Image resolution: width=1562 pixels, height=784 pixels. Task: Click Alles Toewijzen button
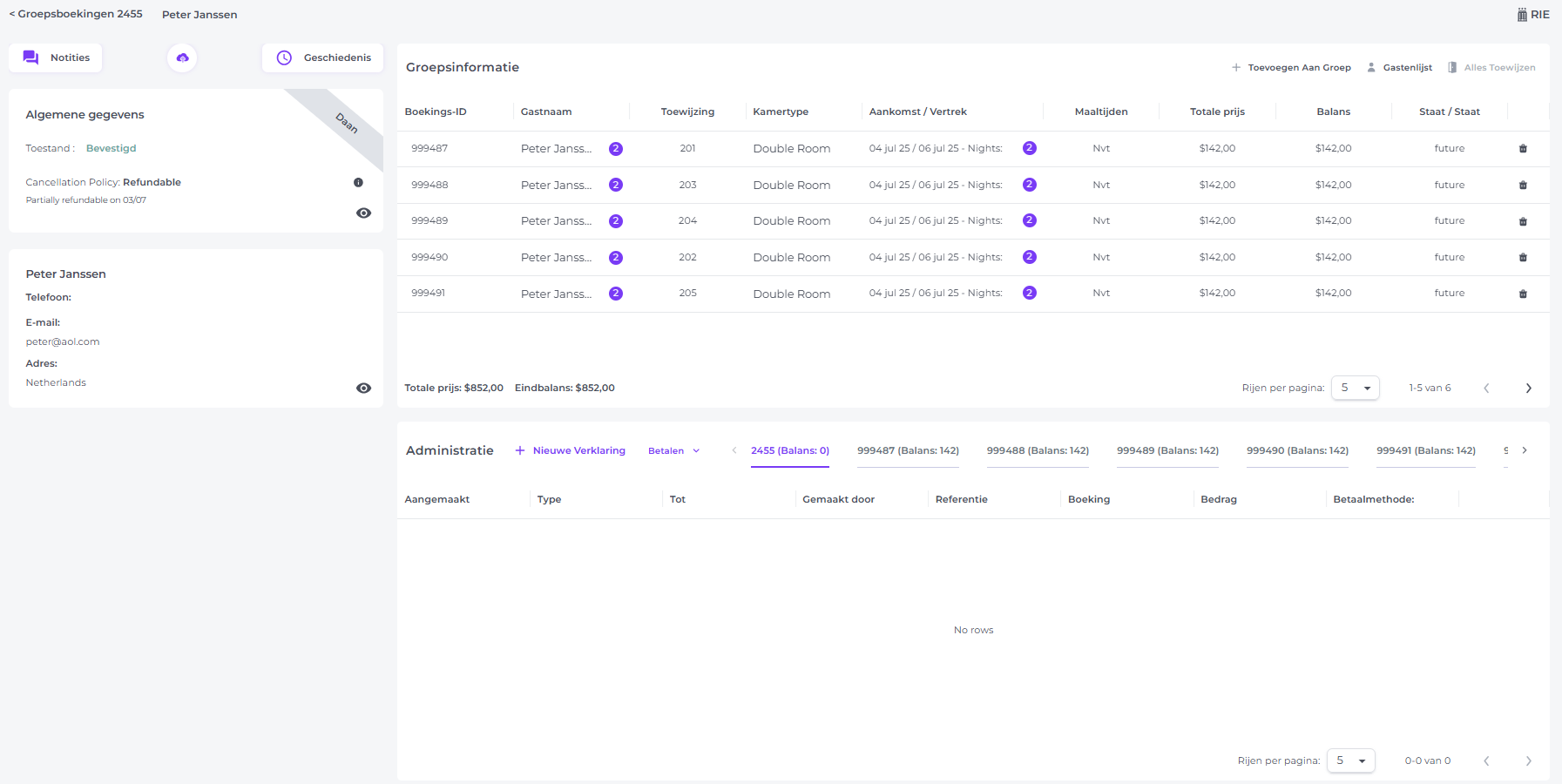point(1491,67)
